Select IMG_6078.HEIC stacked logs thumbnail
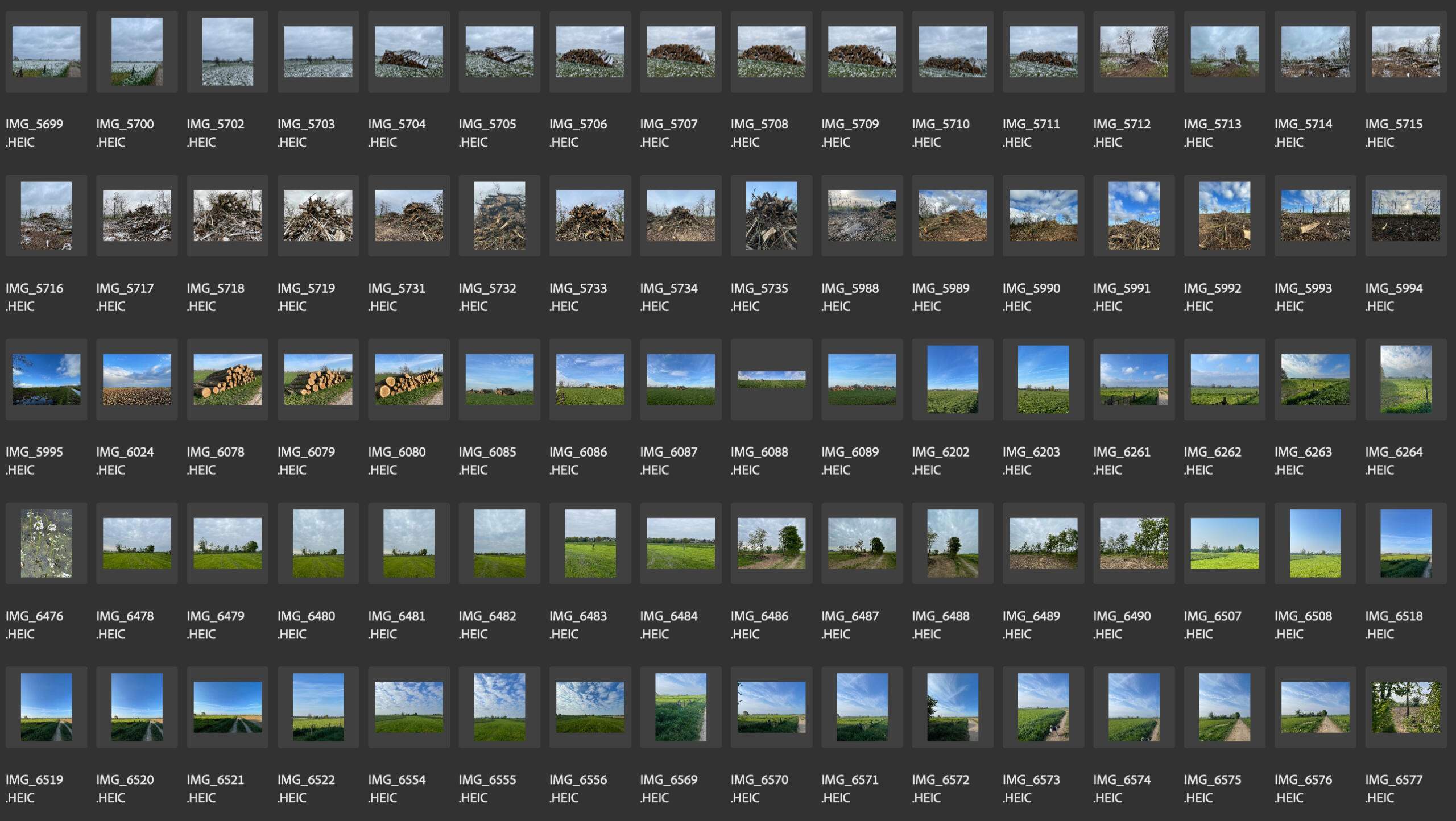Screen dimensions: 1456x821 coord(227,379)
